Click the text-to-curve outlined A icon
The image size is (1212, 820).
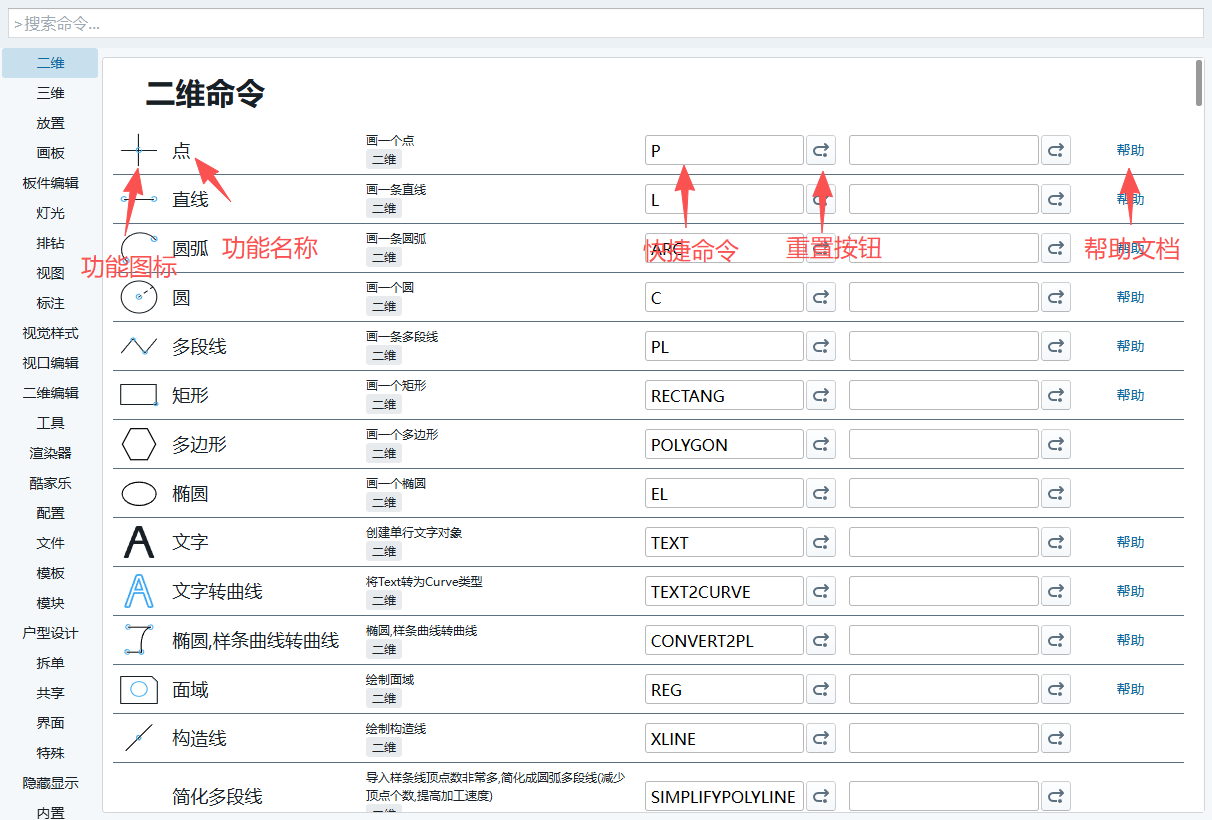(x=139, y=591)
